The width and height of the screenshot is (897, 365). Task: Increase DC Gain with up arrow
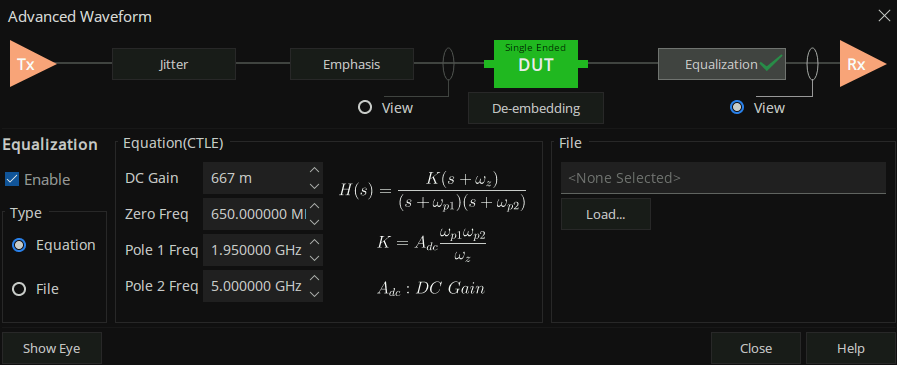[314, 170]
